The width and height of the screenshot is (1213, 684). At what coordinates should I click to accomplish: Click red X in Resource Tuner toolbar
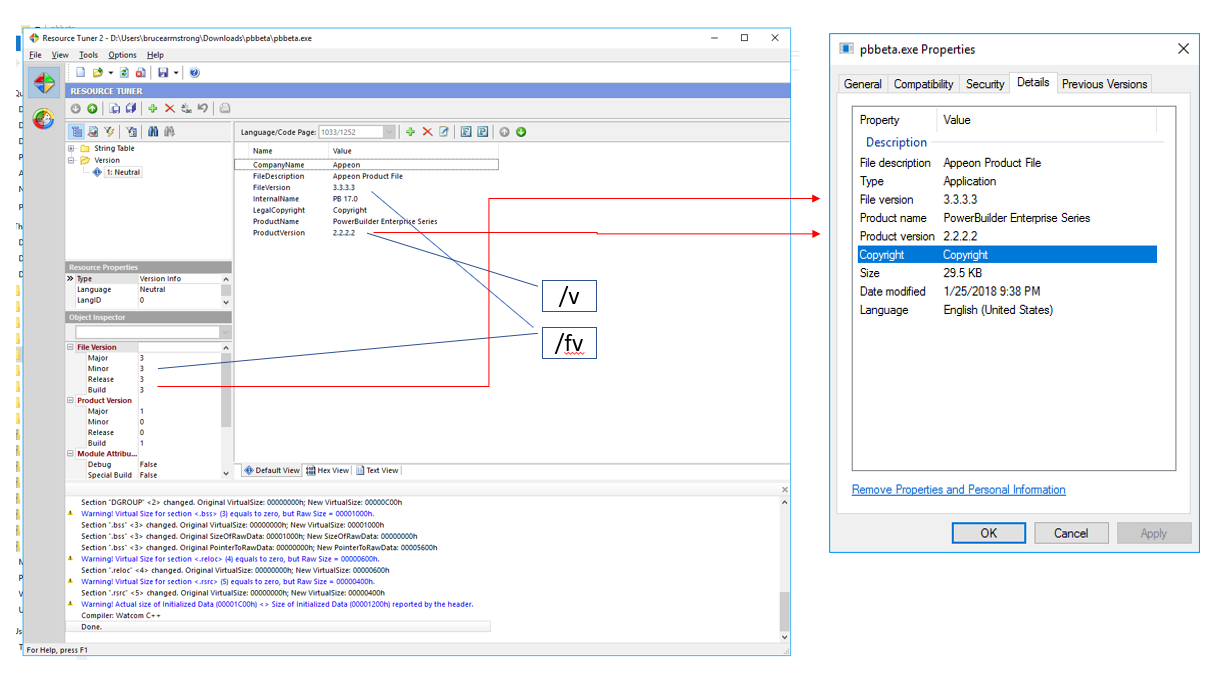(x=170, y=108)
